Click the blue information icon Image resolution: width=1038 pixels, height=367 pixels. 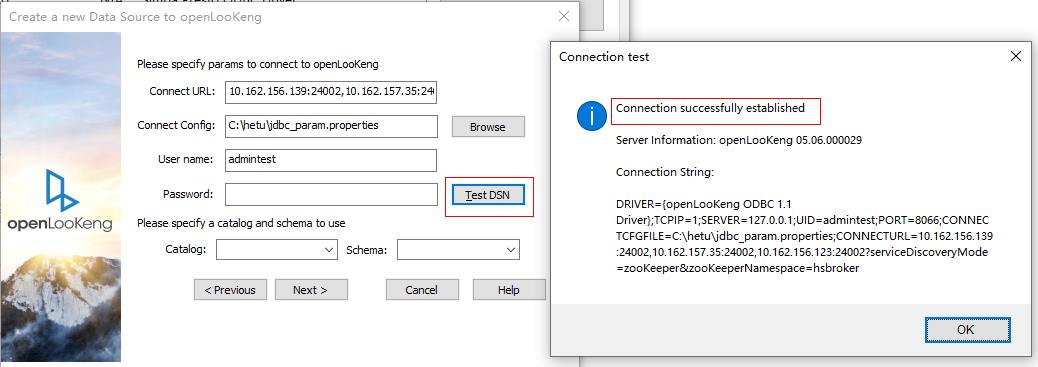pyautogui.click(x=592, y=116)
